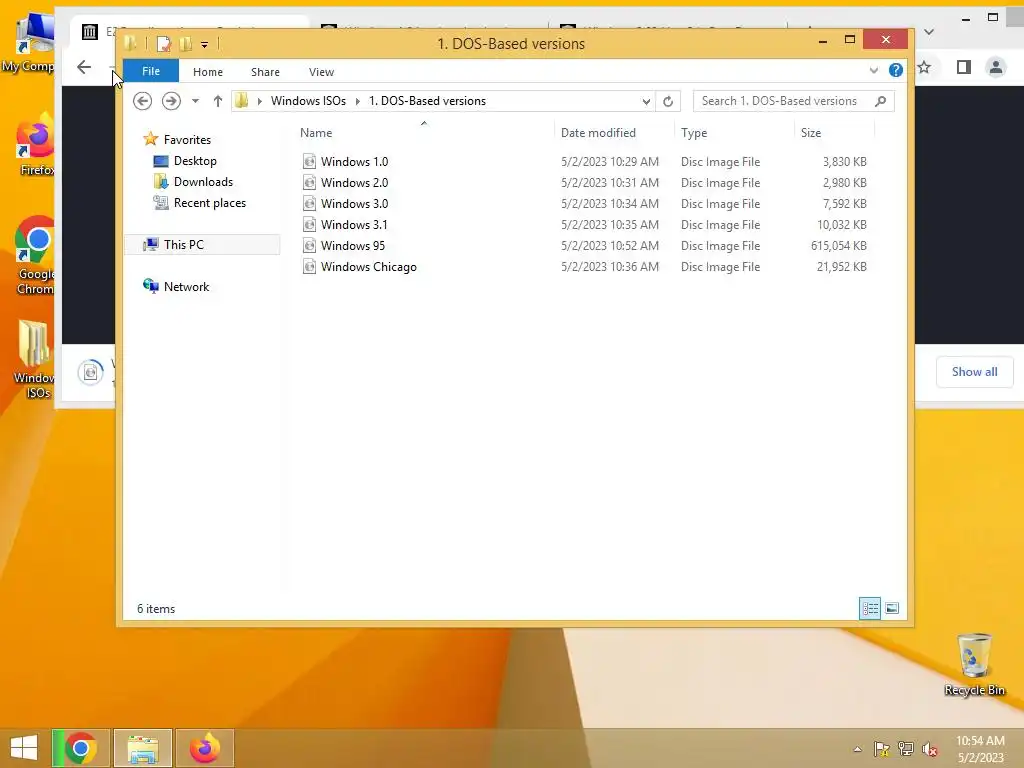The width and height of the screenshot is (1024, 768).
Task: Click the New folder quick access icon
Action: pos(186,44)
